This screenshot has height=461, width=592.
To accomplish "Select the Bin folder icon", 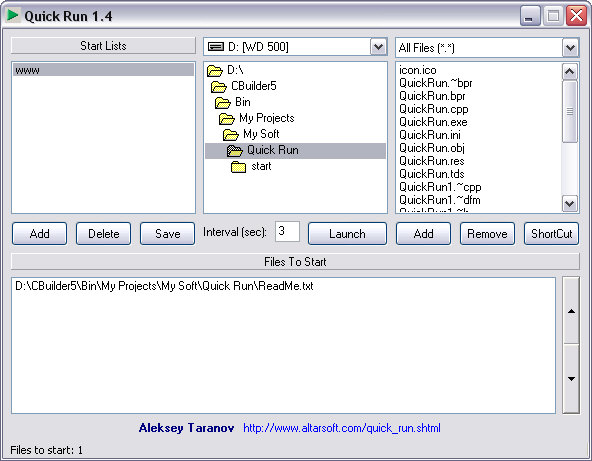I will pos(222,102).
